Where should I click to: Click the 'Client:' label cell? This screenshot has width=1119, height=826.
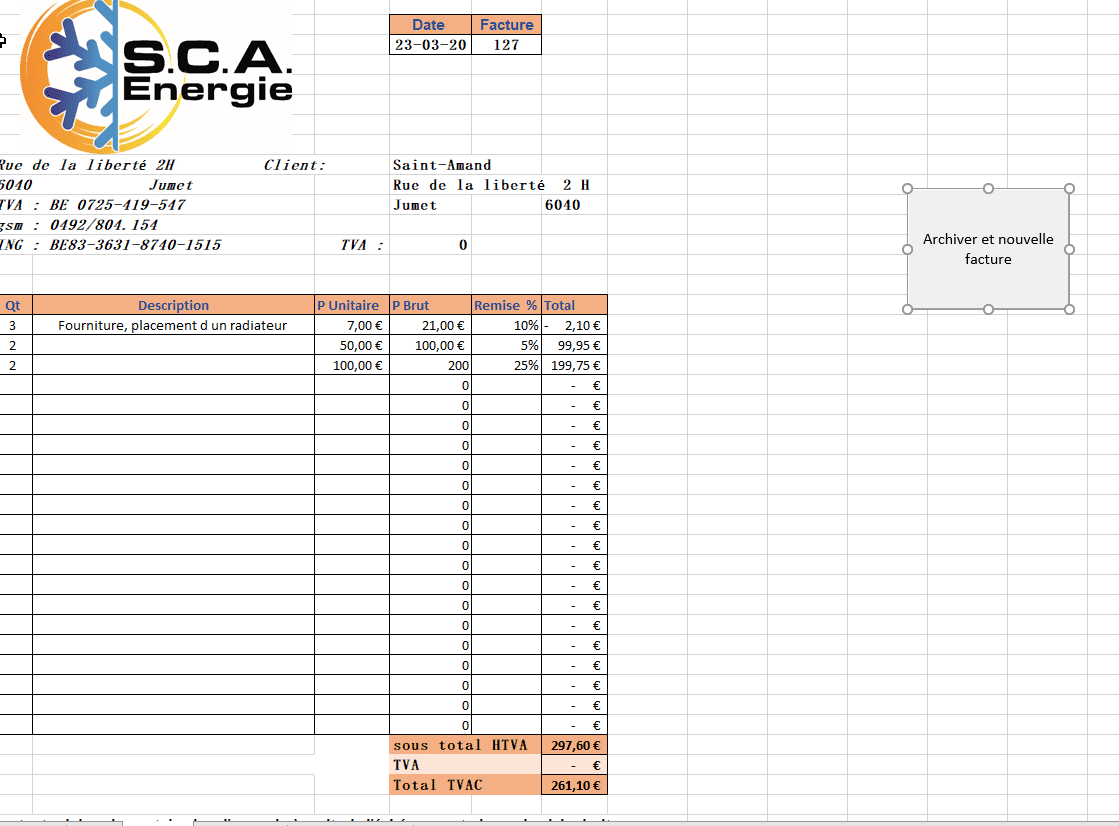click(294, 165)
